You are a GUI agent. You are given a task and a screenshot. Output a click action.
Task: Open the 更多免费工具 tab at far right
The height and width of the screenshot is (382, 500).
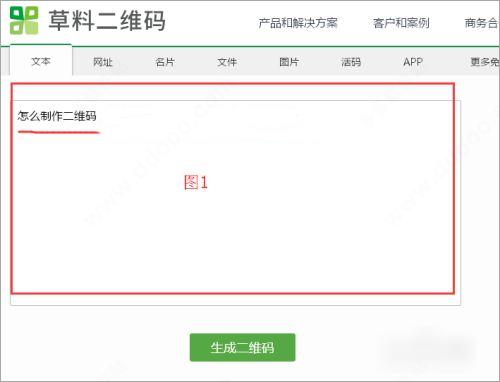[485, 62]
